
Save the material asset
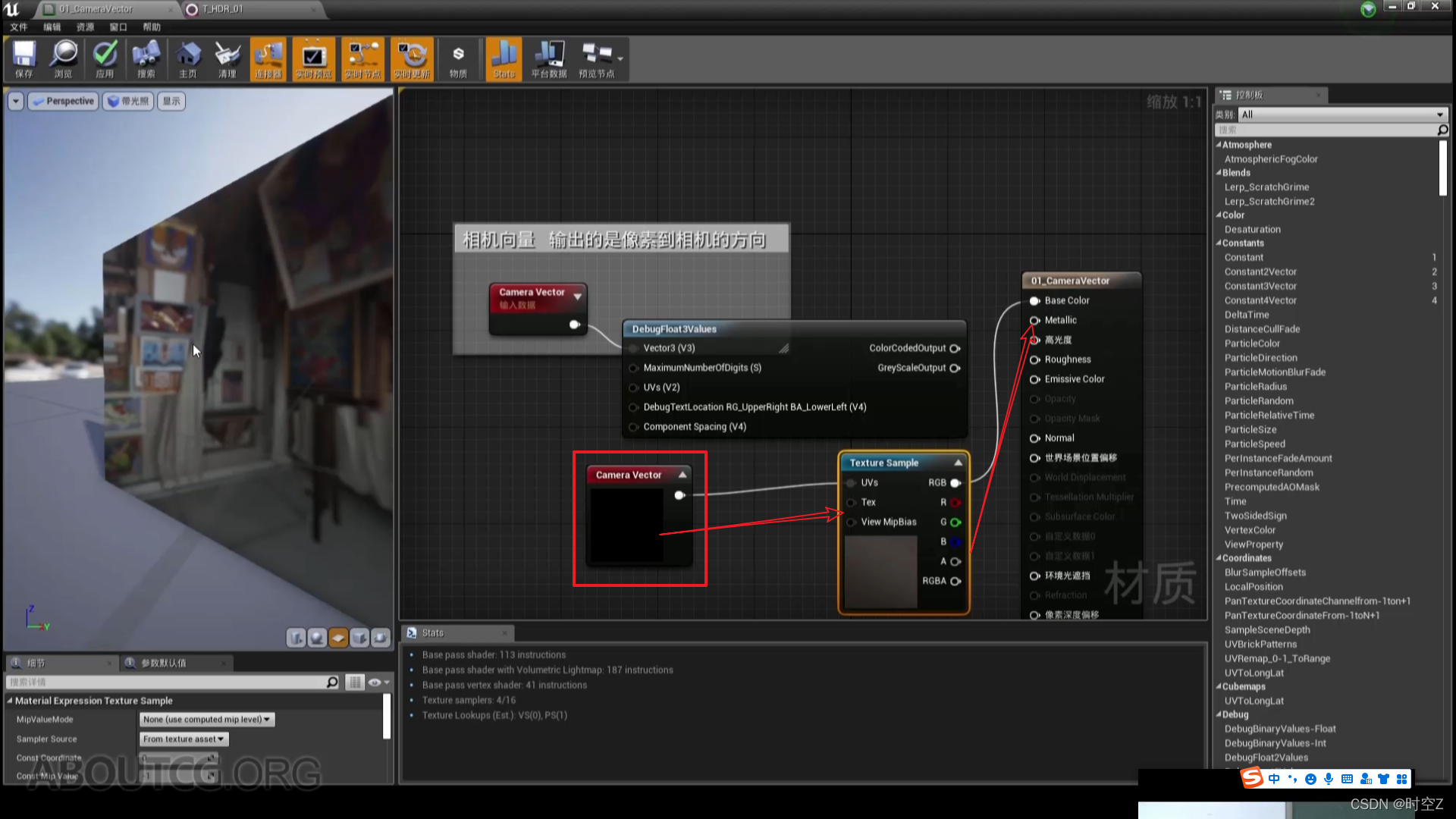pyautogui.click(x=24, y=58)
